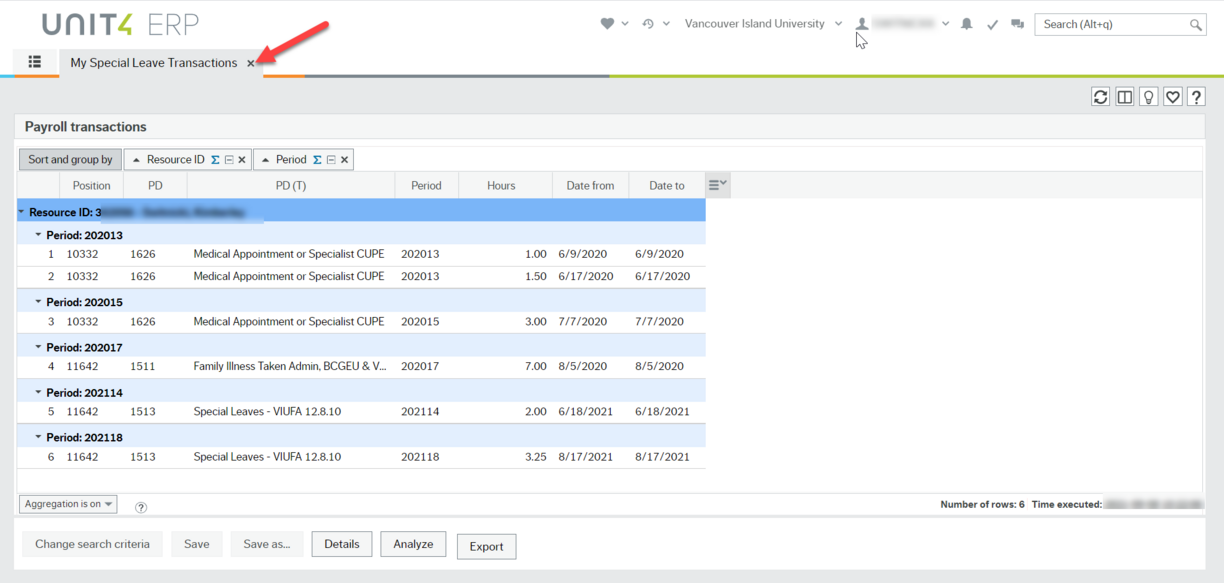Image resolution: width=1224 pixels, height=583 pixels.
Task: Click inside the Search Alt+q field
Action: [1110, 23]
